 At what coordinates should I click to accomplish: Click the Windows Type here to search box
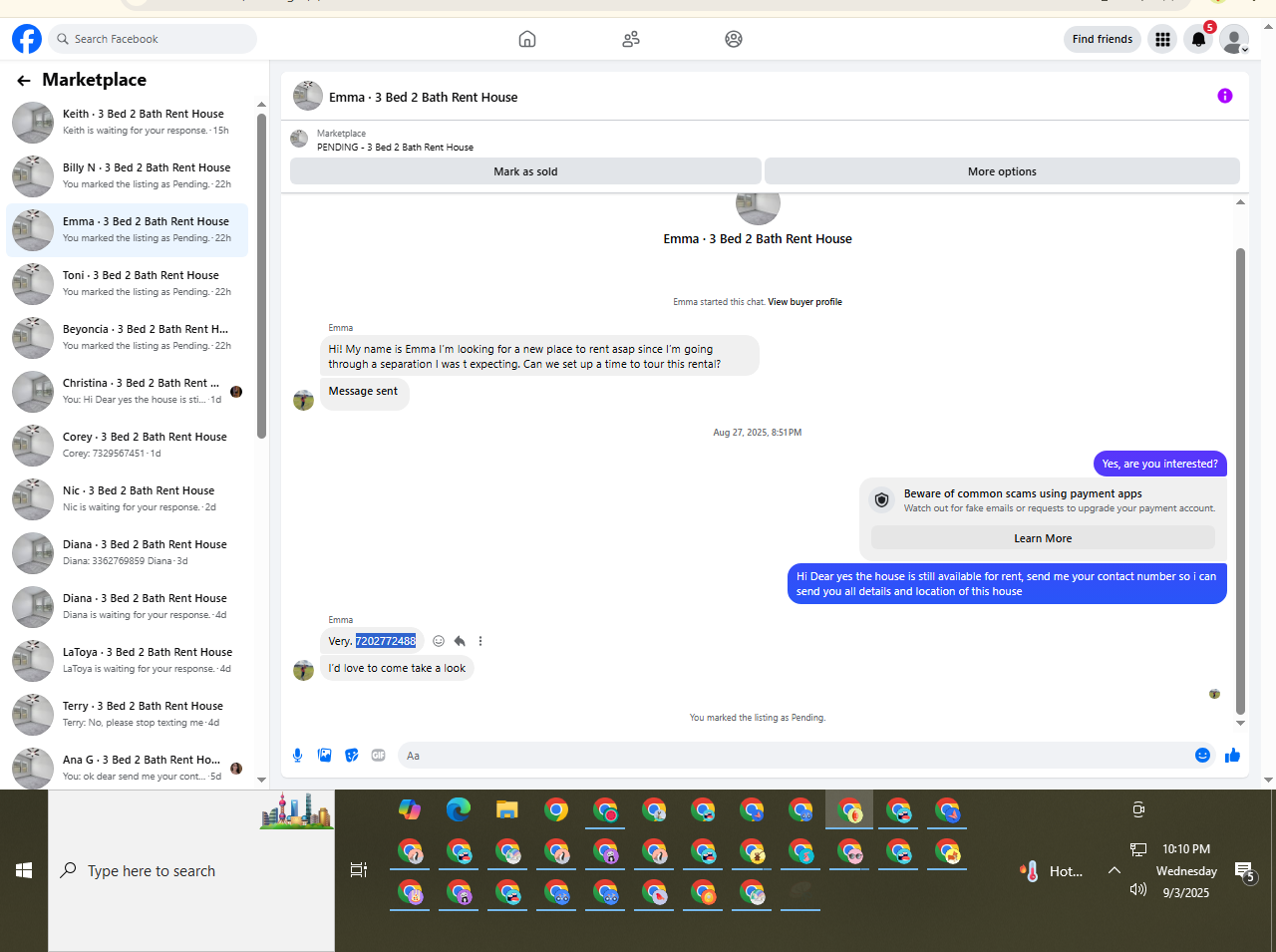coord(191,870)
